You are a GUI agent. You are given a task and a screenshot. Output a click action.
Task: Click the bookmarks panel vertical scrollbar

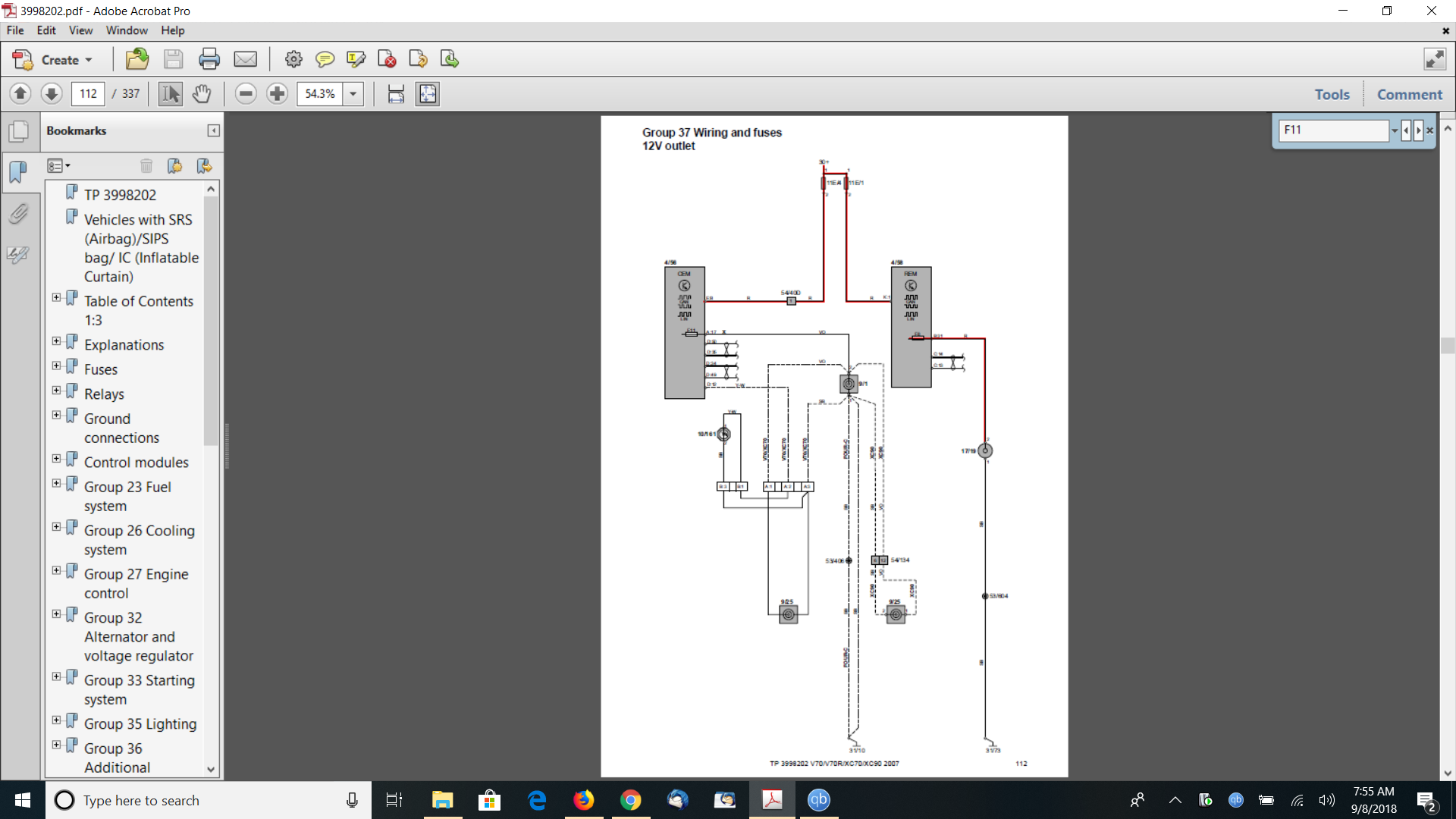211,318
